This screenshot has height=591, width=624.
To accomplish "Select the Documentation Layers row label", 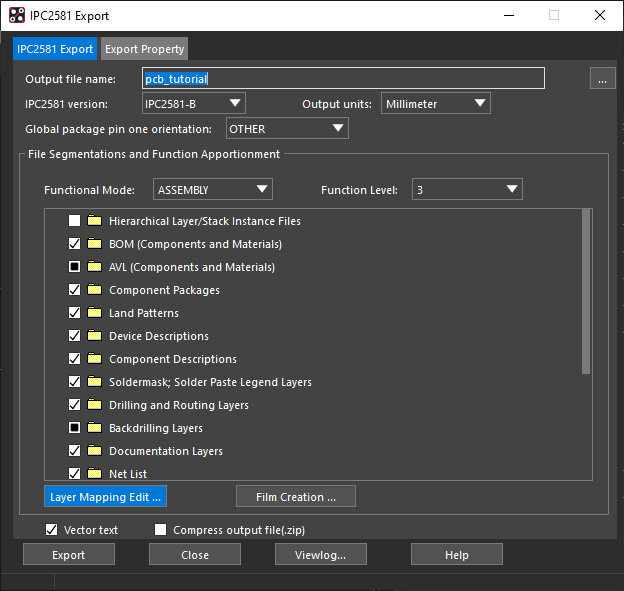I will (x=166, y=451).
